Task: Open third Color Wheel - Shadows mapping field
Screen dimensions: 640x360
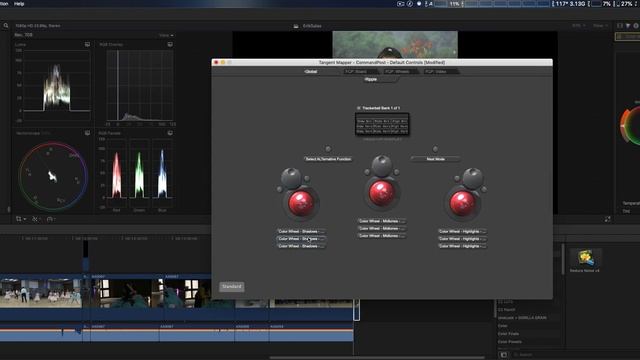Action: 301,246
